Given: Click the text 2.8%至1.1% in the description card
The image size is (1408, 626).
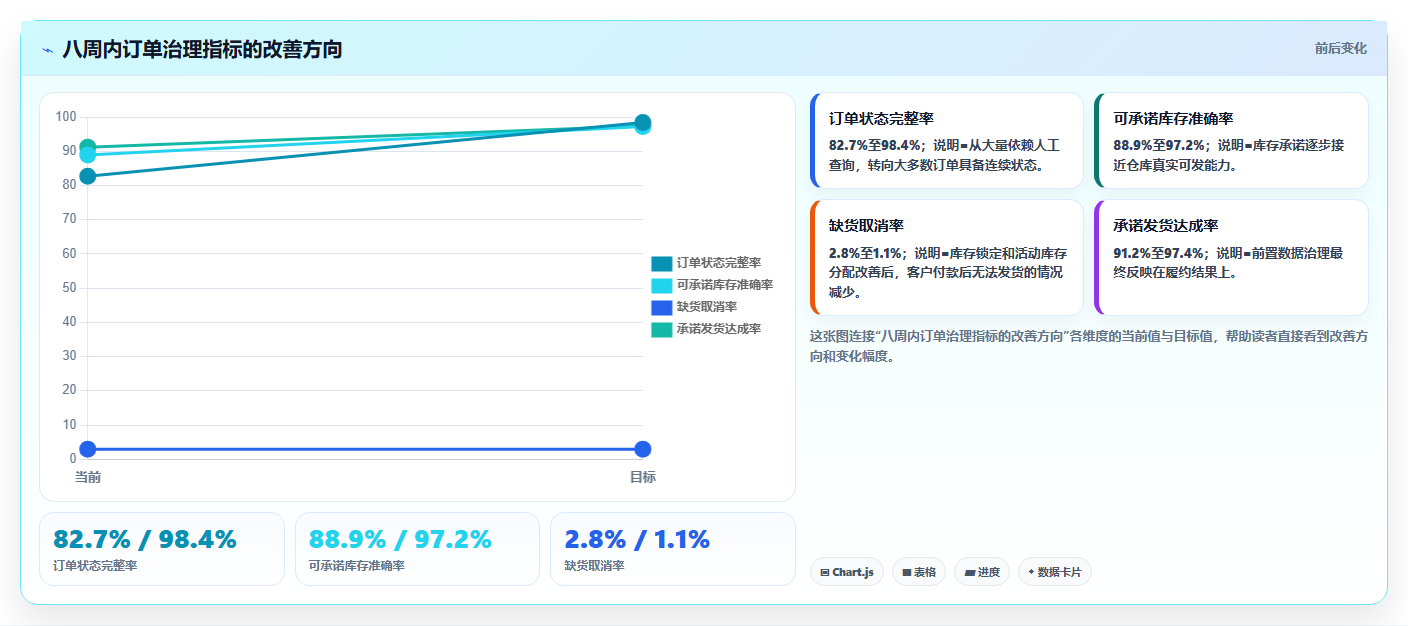Looking at the screenshot, I should pos(865,253).
